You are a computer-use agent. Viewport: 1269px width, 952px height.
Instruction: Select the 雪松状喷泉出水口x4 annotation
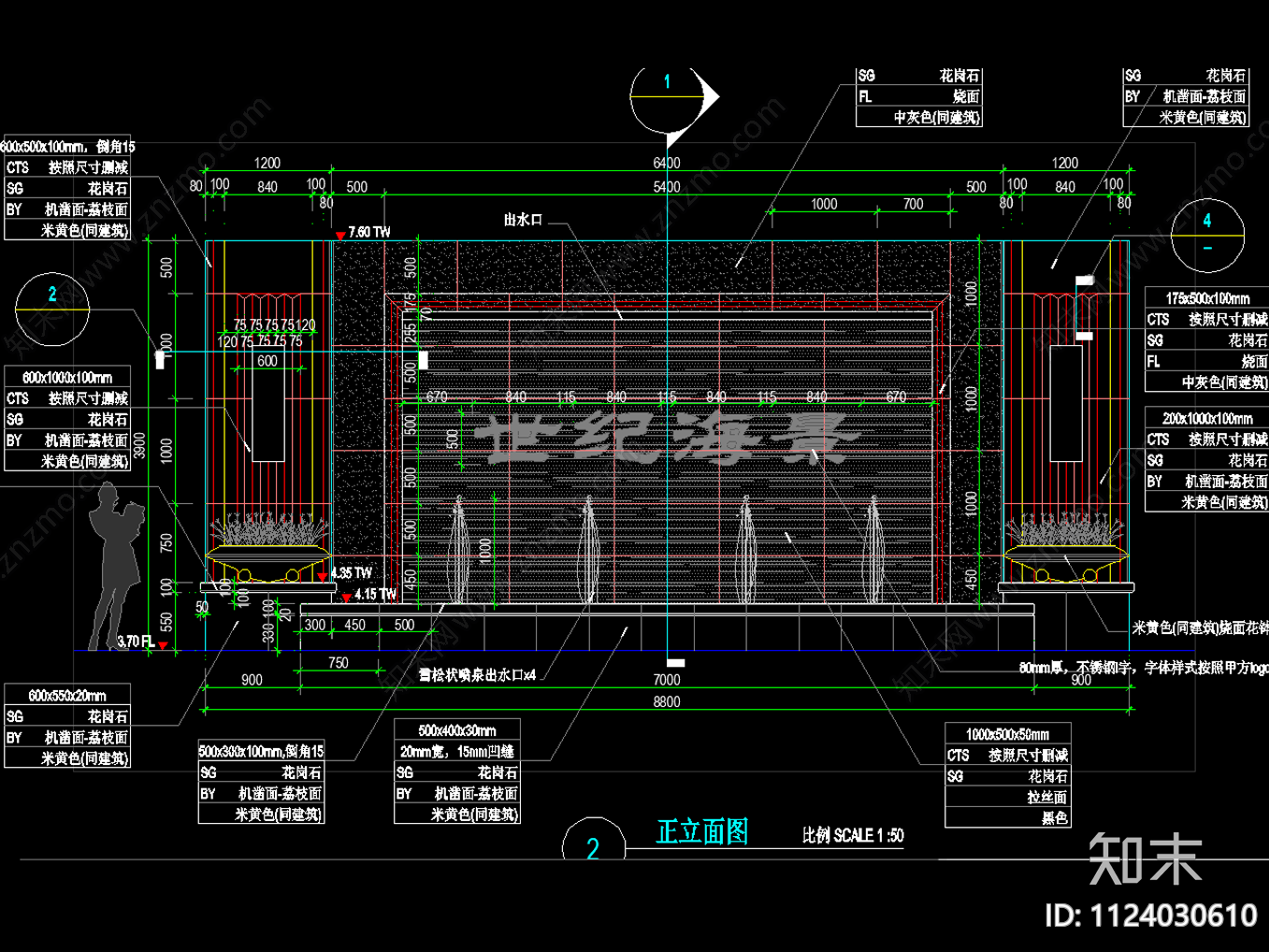pyautogui.click(x=477, y=674)
